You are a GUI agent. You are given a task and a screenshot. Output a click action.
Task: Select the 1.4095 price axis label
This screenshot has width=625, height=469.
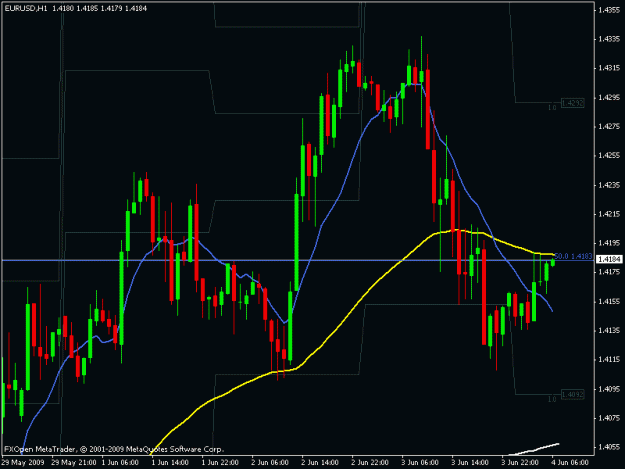(x=609, y=389)
